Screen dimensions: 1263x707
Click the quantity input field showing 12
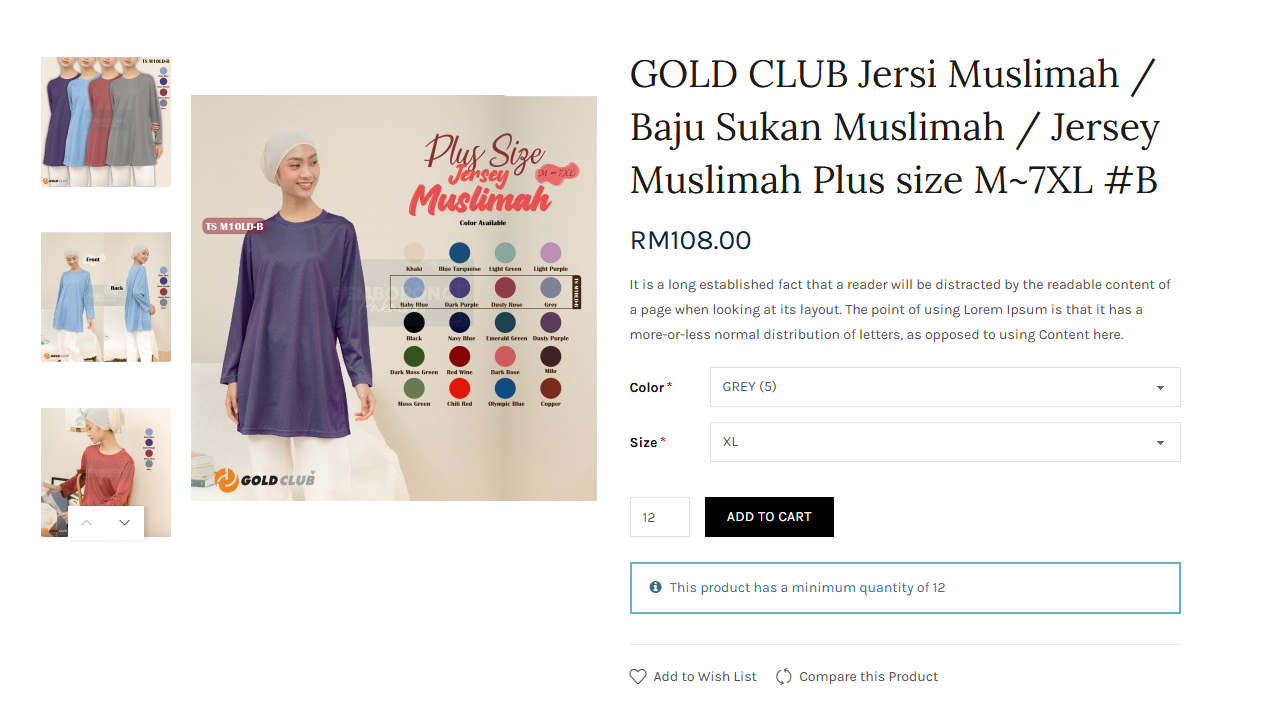point(660,517)
